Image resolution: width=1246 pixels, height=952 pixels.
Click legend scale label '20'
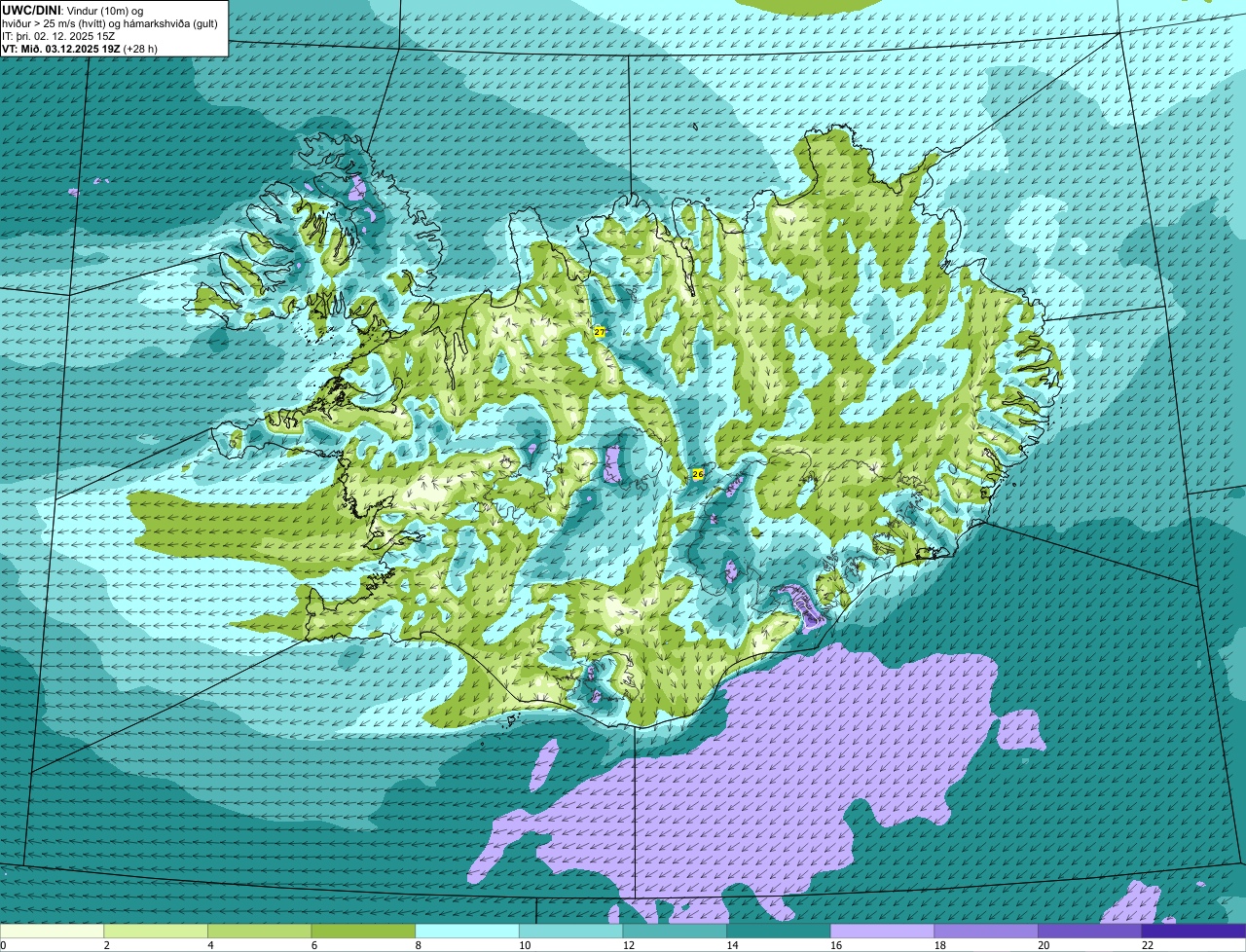pyautogui.click(x=1044, y=945)
